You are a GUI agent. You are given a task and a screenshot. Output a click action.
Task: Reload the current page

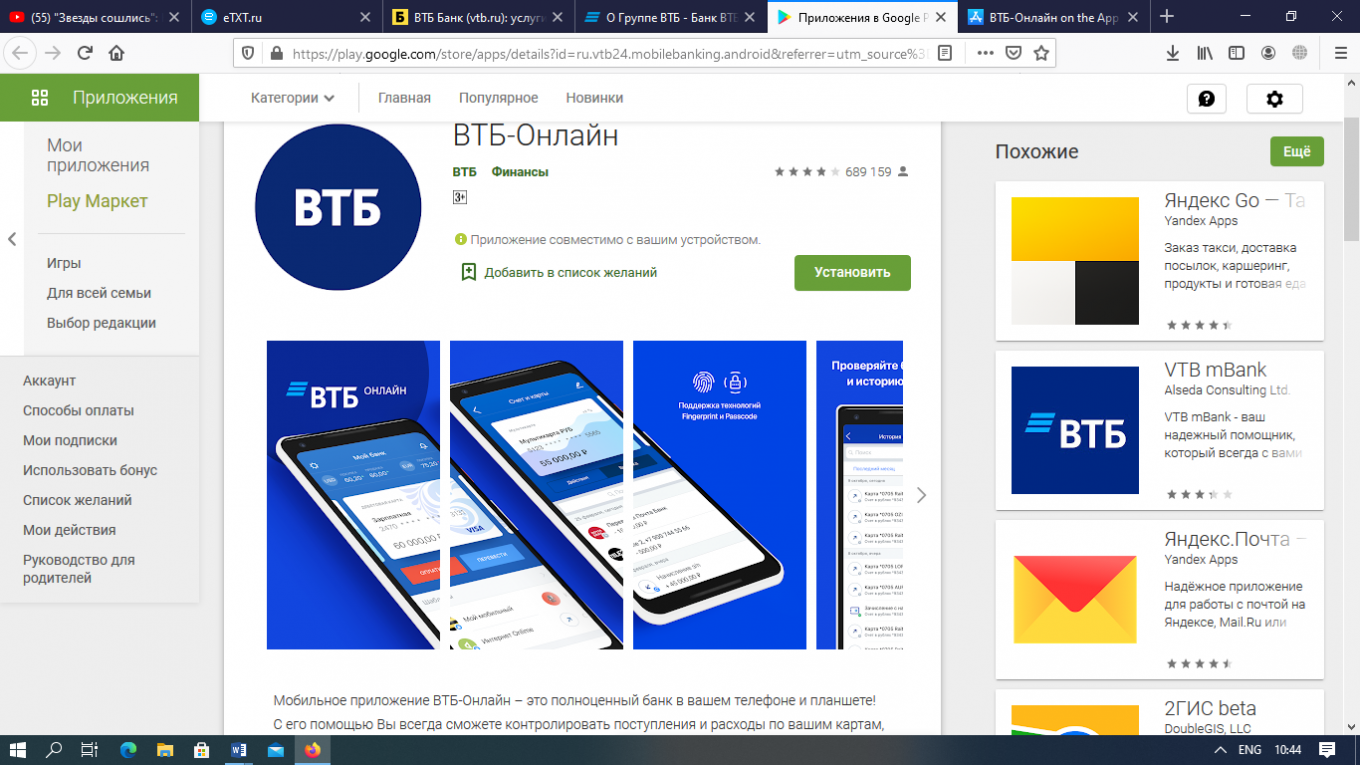(x=85, y=53)
